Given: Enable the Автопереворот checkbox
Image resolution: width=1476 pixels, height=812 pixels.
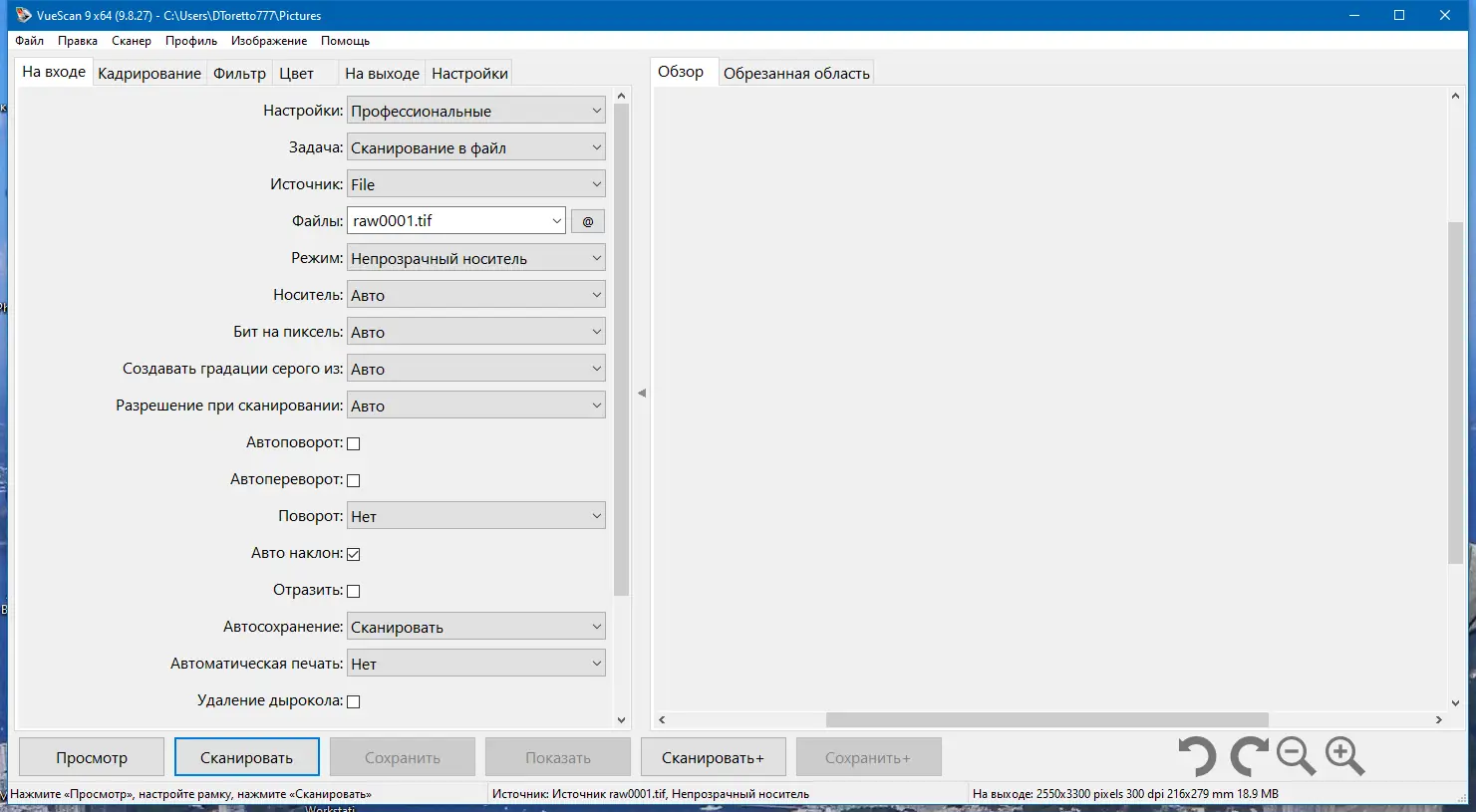Looking at the screenshot, I should (x=353, y=480).
